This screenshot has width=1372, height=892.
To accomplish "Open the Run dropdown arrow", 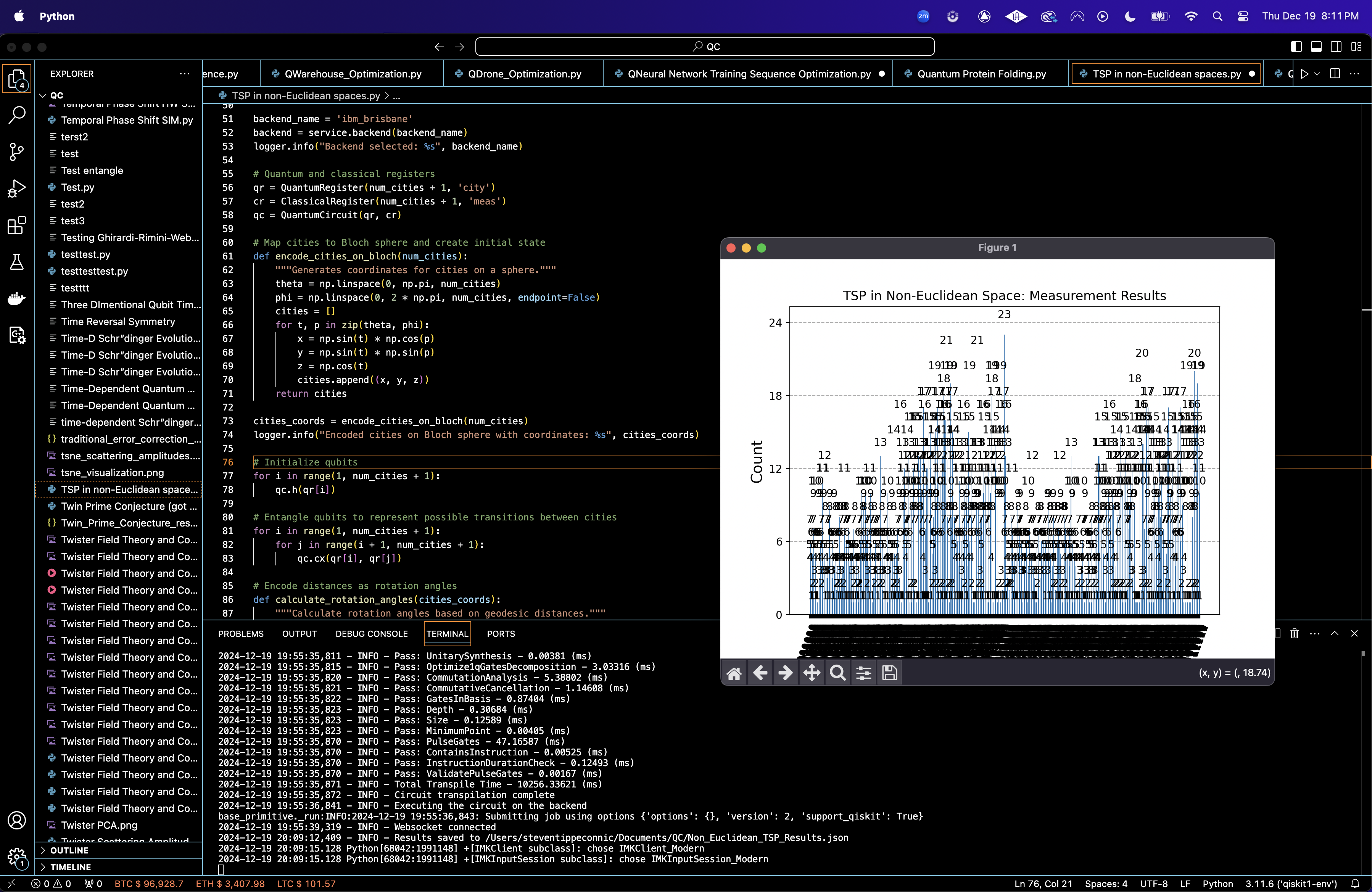I will point(1317,74).
